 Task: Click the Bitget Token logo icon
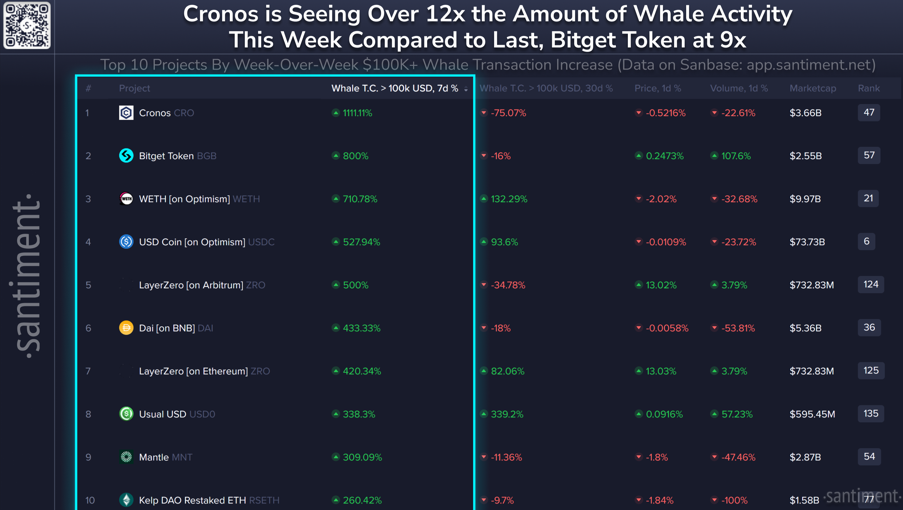(x=126, y=156)
